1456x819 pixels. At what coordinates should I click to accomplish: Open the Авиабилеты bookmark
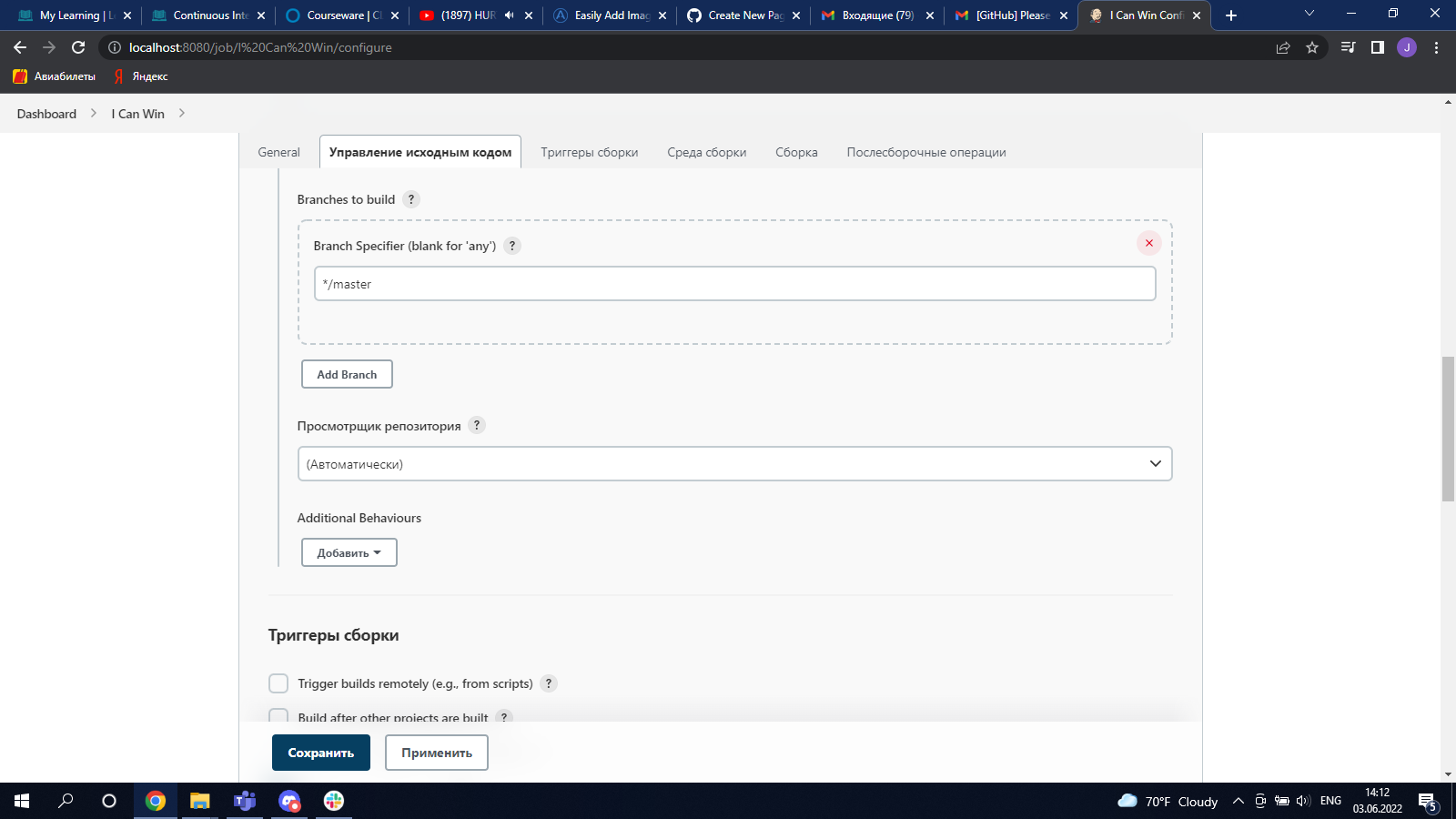tap(55, 76)
